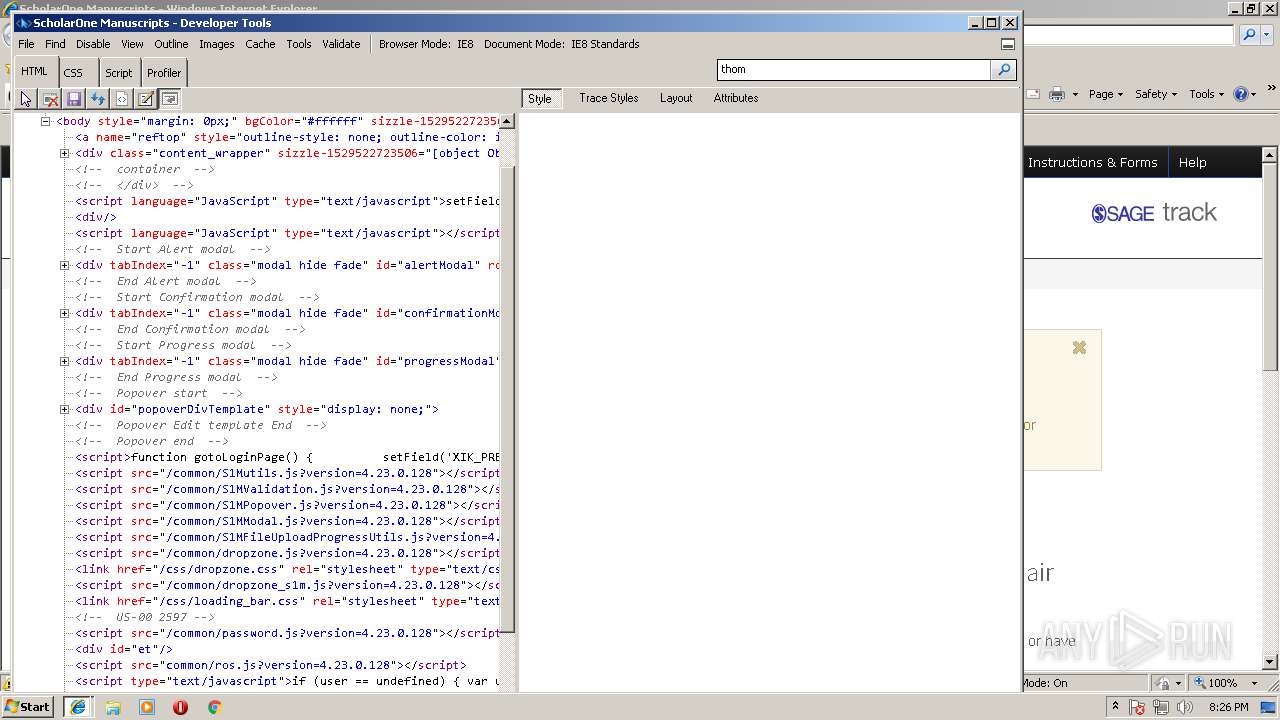Expand the popoverDivTemplate div node
Viewport: 1280px width, 720px height.
point(65,409)
